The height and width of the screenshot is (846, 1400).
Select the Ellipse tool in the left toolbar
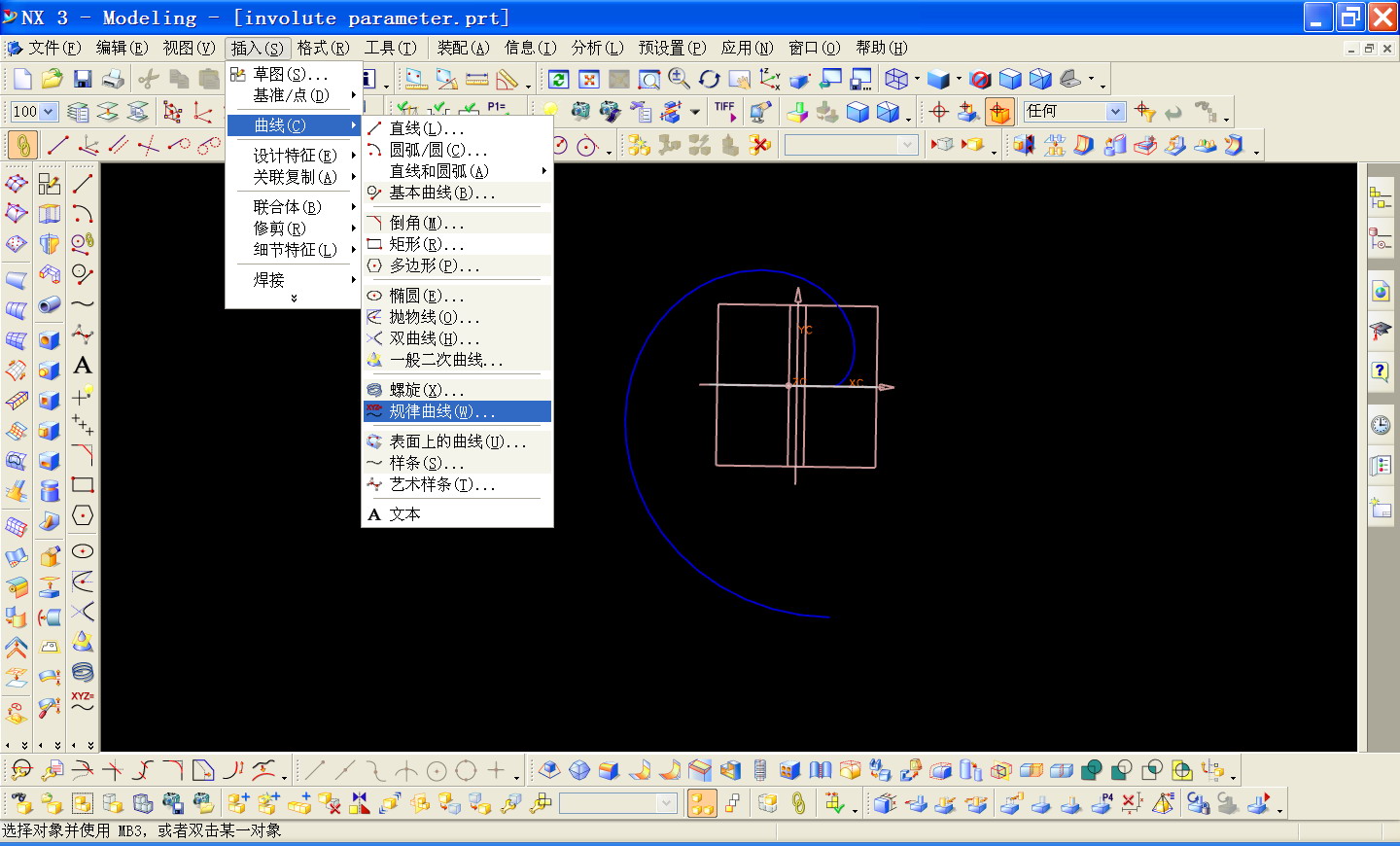coord(83,551)
